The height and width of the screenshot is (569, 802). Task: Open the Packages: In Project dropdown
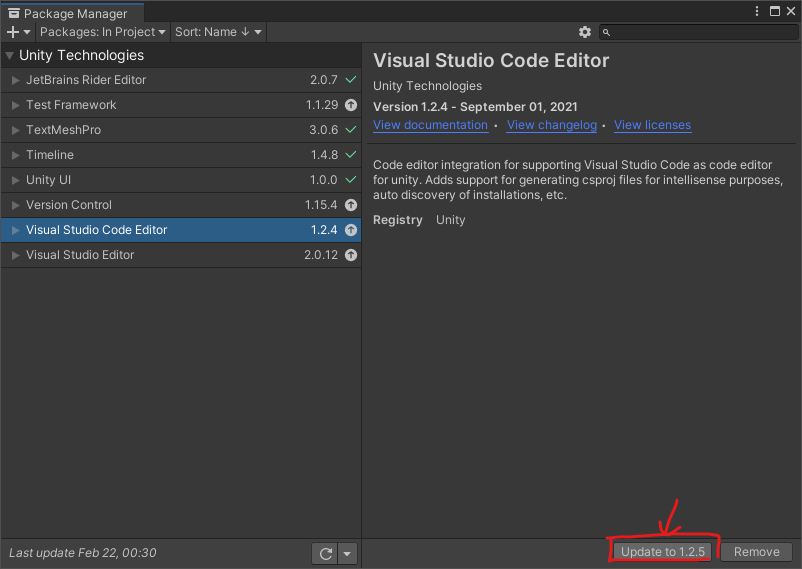point(102,32)
